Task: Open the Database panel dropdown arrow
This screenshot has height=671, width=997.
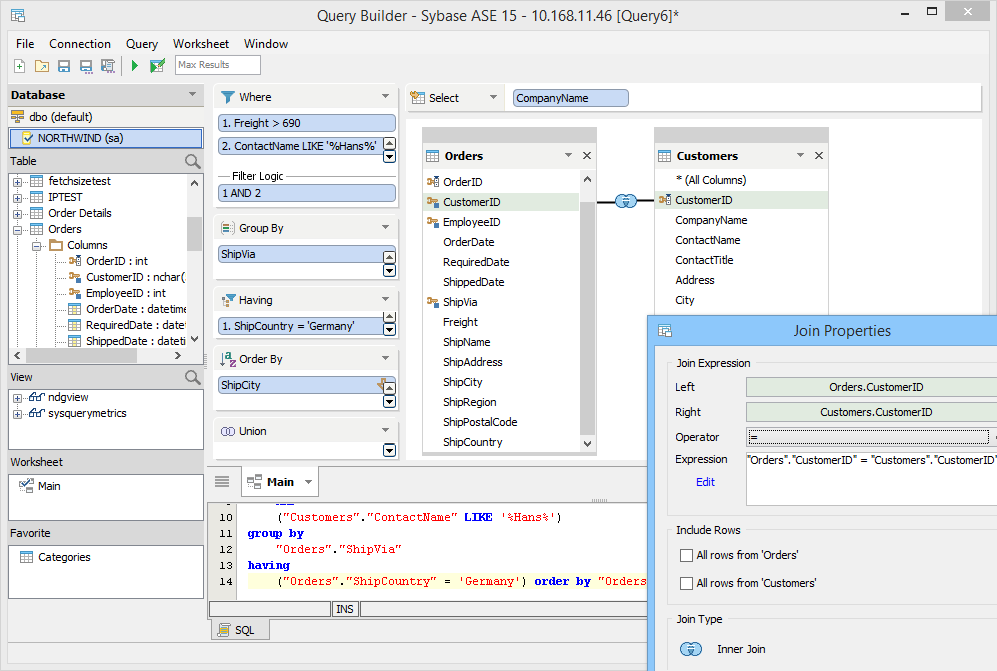Action: coord(192,94)
